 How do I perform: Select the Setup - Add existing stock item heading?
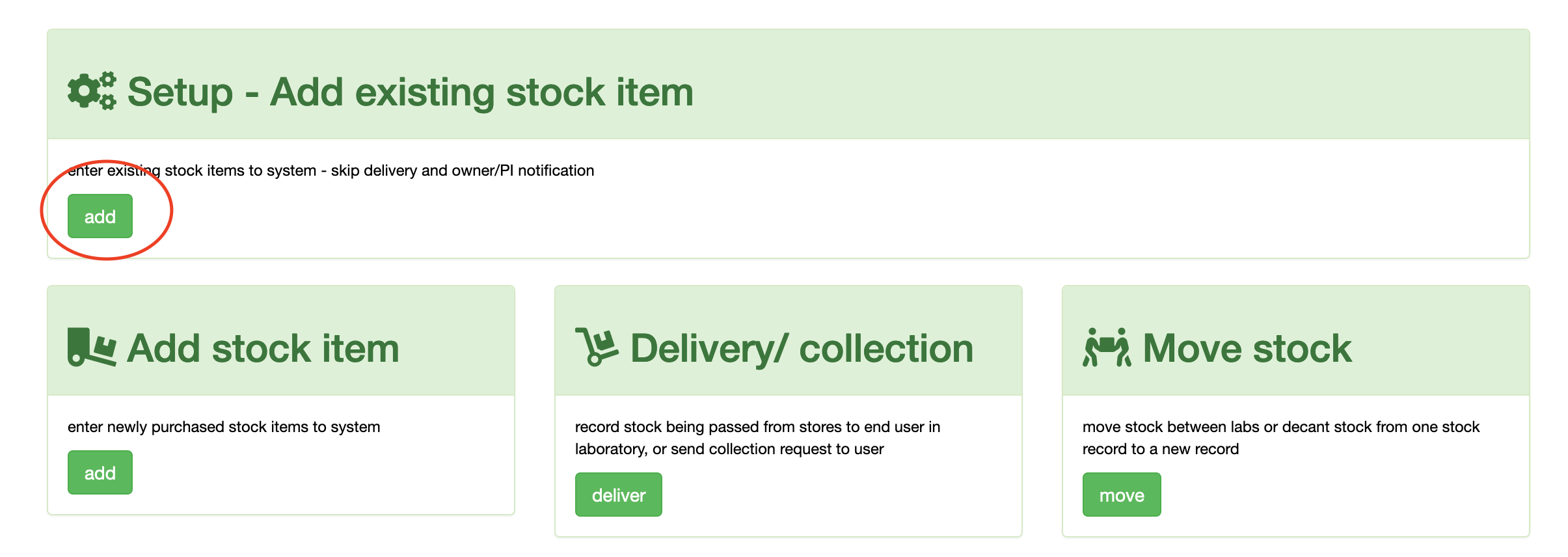[410, 92]
